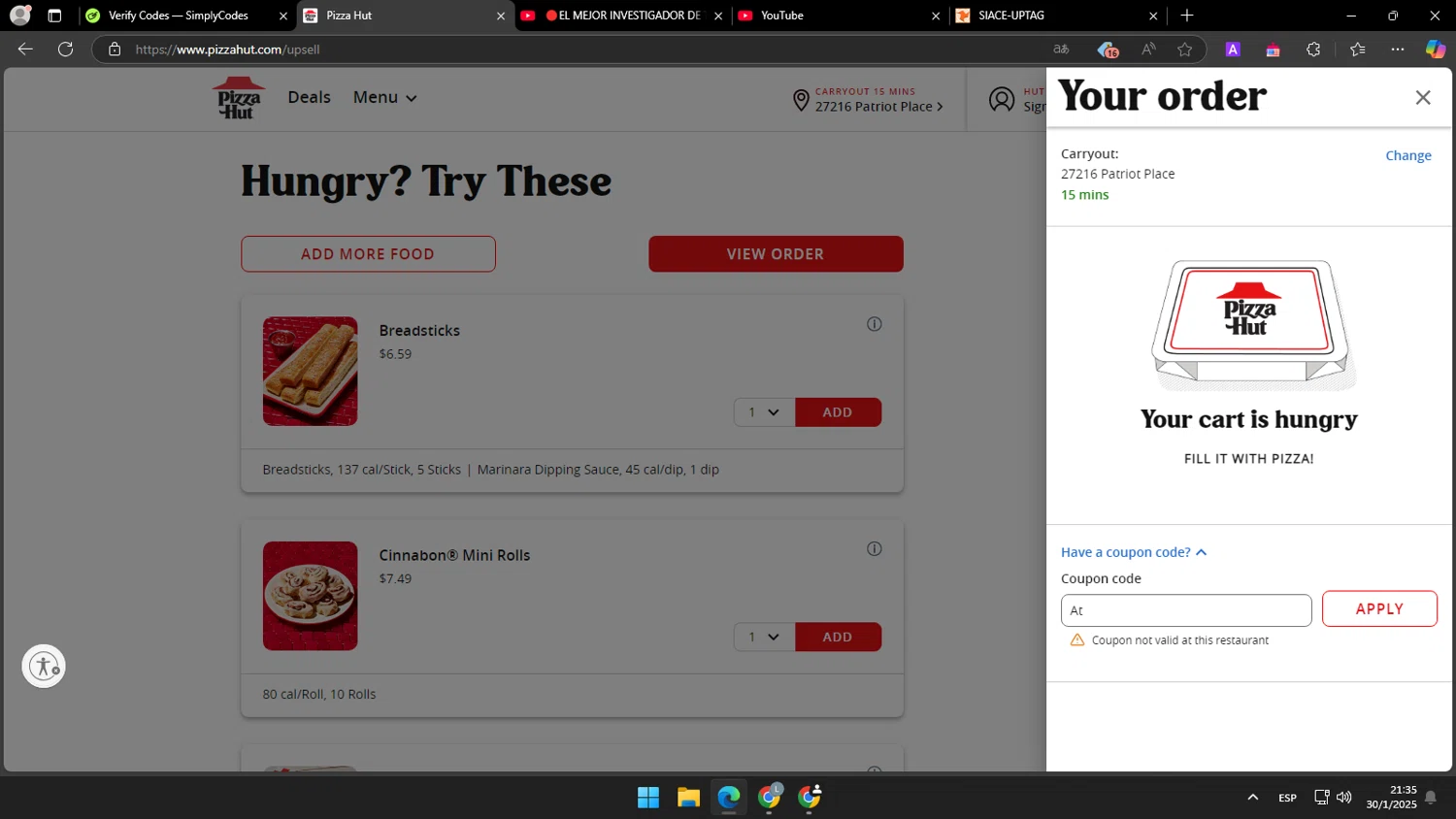Open the accessibility widget button
This screenshot has width=1456, height=819.
coord(44,667)
